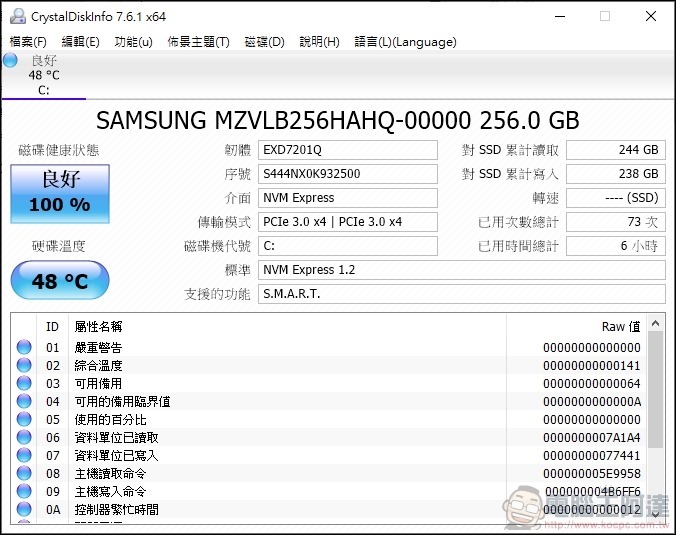Click status circle for attribute 09 主機寫入命令
Screen dimensions: 676x535
pos(24,491)
